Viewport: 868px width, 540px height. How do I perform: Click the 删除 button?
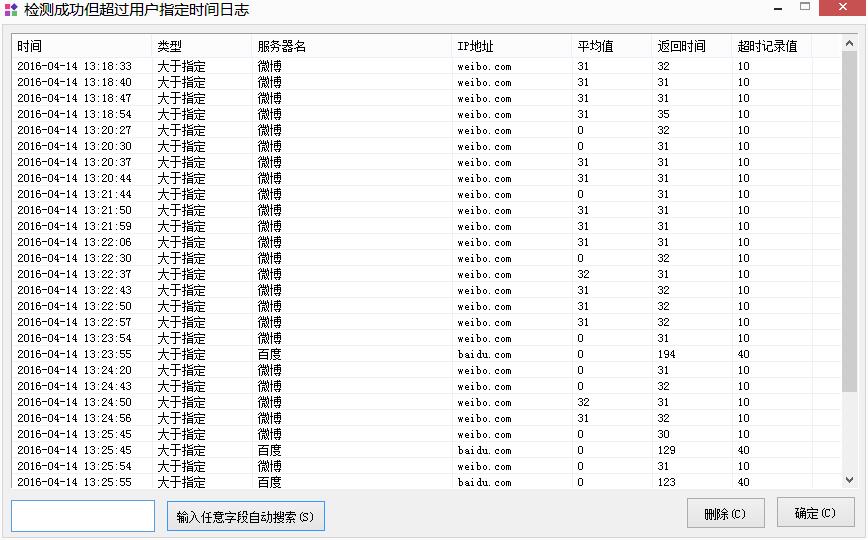(726, 513)
